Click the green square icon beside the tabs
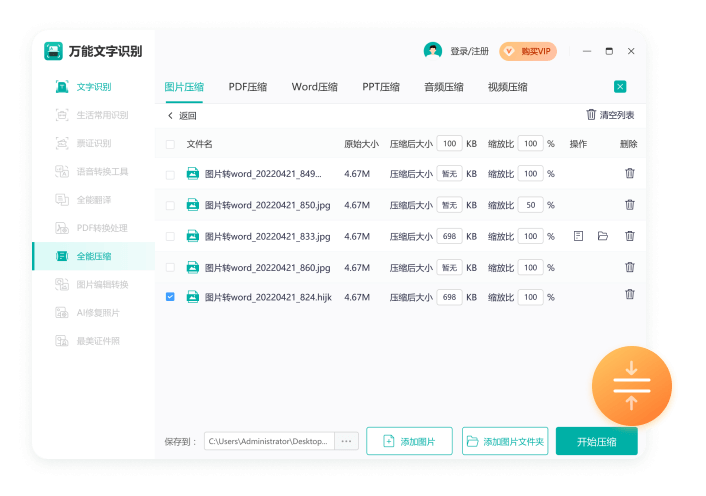 [x=620, y=87]
